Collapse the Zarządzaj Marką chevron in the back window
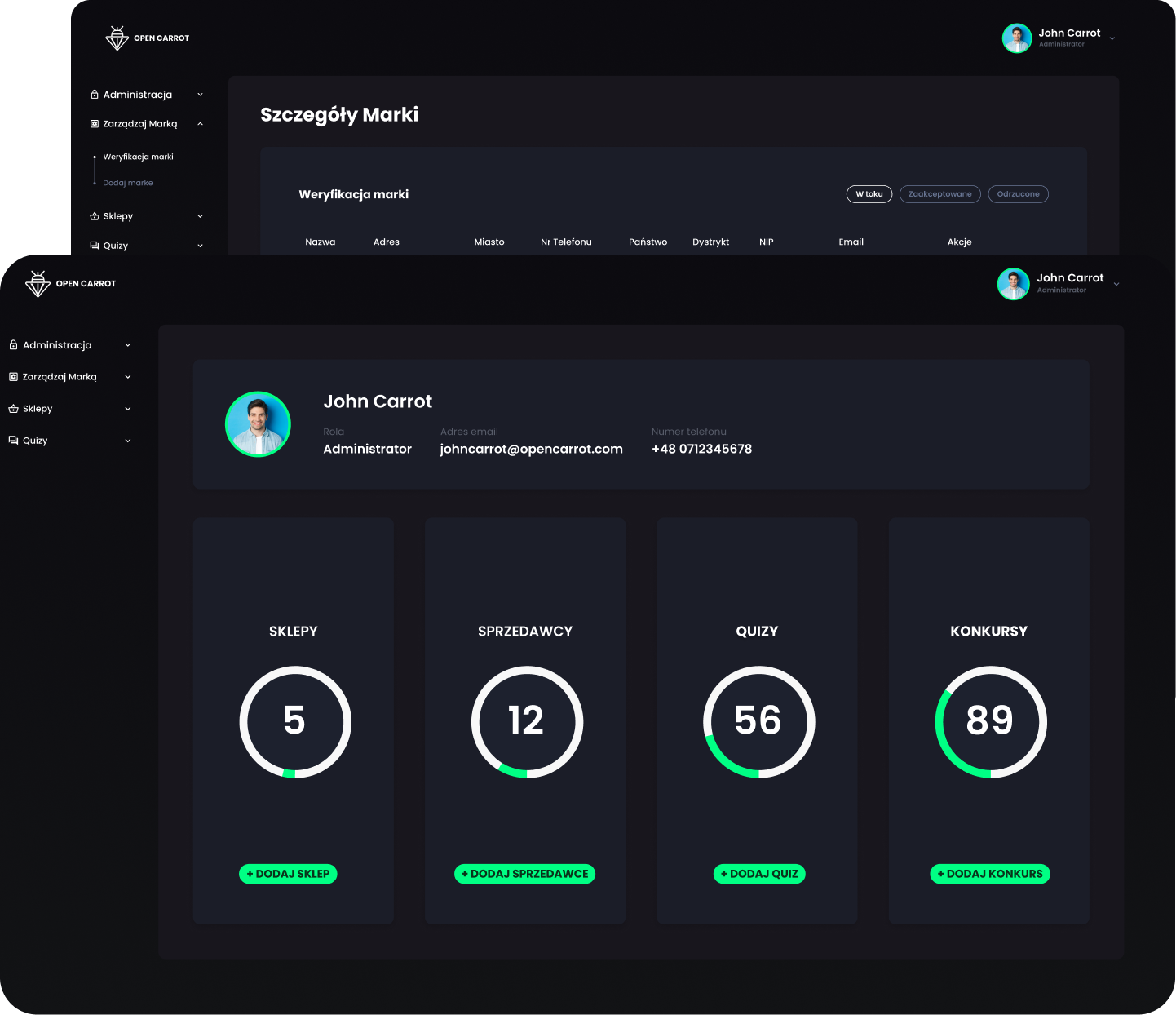This screenshot has width=1176, height=1015. click(x=200, y=124)
